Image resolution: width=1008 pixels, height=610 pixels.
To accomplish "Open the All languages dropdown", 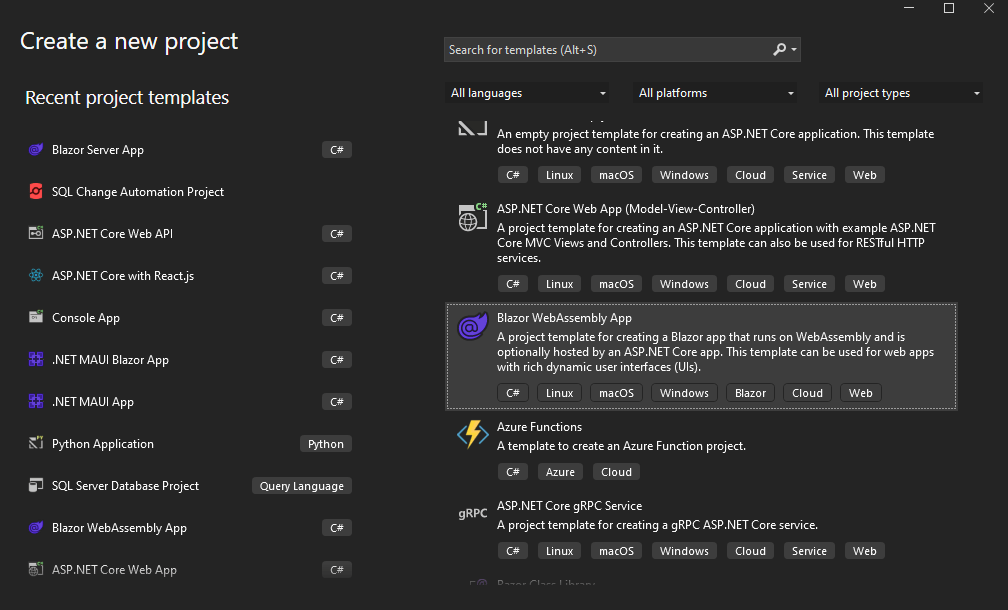I will click(528, 93).
